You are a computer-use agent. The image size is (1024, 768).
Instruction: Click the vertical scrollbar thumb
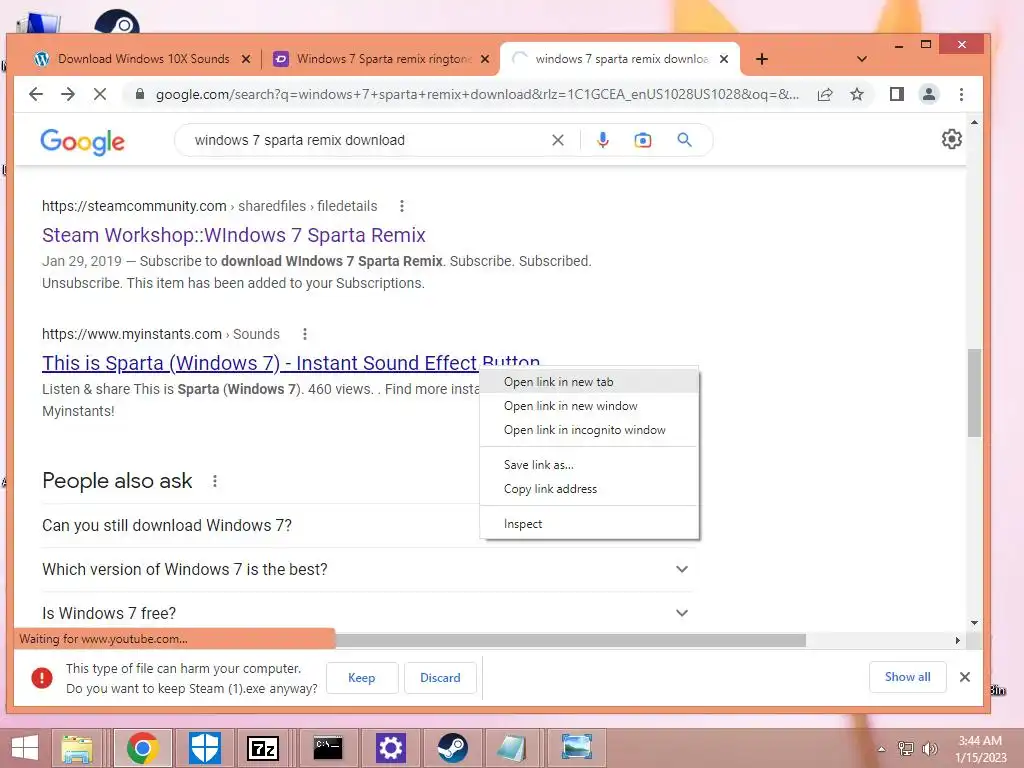click(974, 393)
